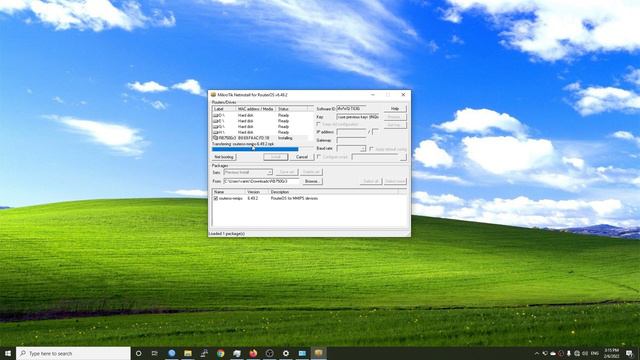
Task: Launch Firefox from the taskbar
Action: (253, 353)
